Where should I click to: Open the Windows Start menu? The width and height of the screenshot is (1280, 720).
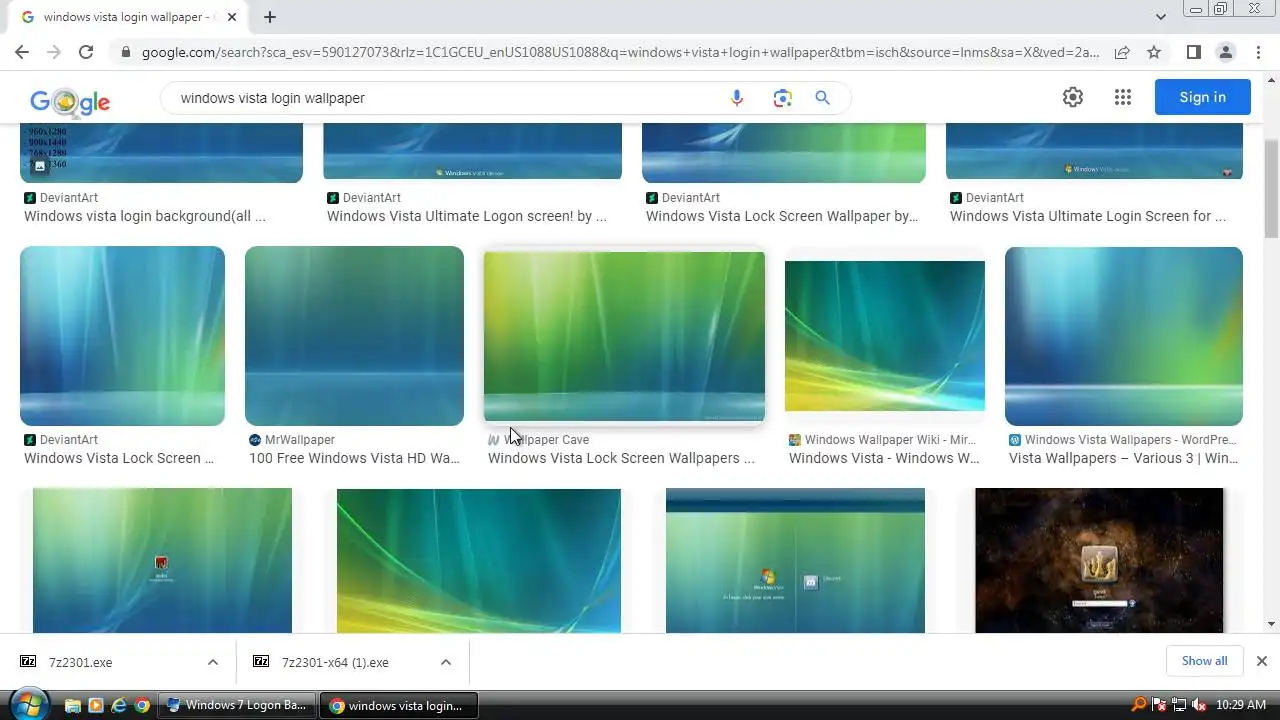pos(28,704)
